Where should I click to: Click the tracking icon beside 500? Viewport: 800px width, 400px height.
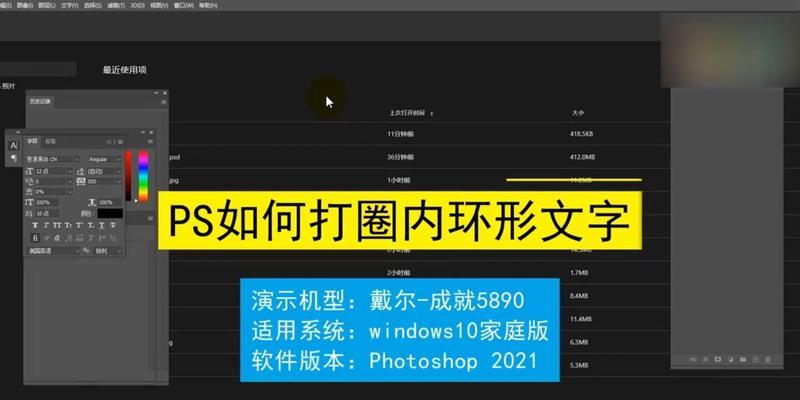pos(81,181)
